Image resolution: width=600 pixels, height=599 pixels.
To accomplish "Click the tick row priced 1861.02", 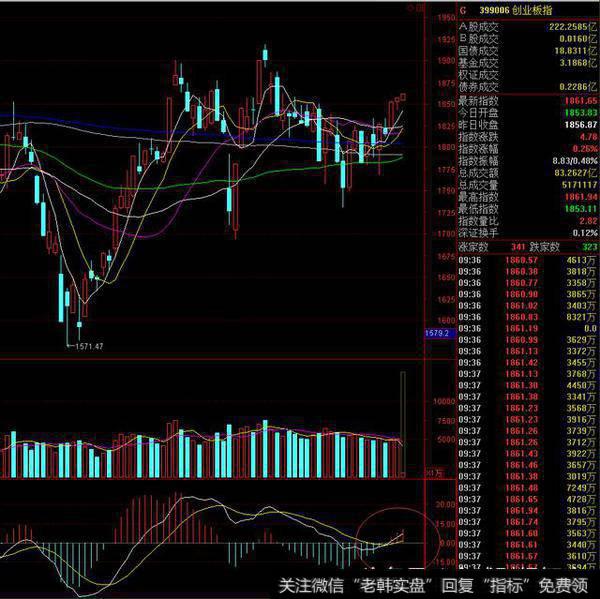I will click(x=528, y=305).
